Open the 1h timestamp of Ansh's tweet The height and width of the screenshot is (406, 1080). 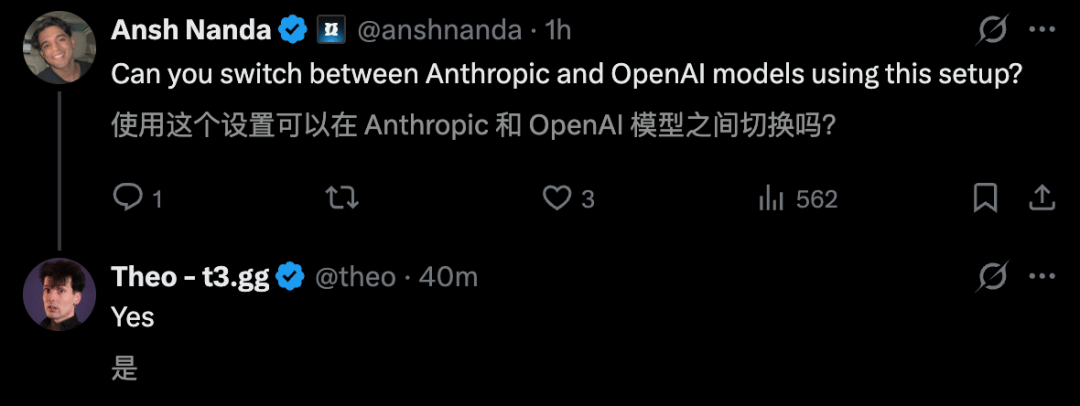(x=557, y=30)
